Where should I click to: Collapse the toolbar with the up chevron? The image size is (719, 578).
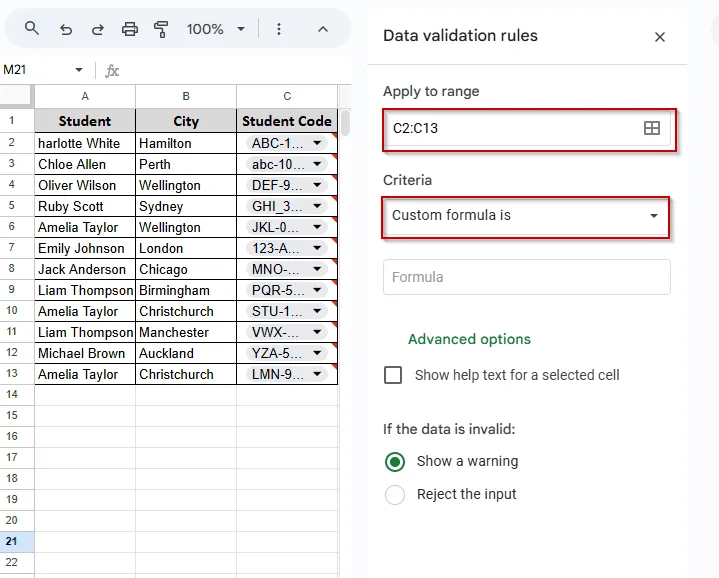[x=323, y=29]
